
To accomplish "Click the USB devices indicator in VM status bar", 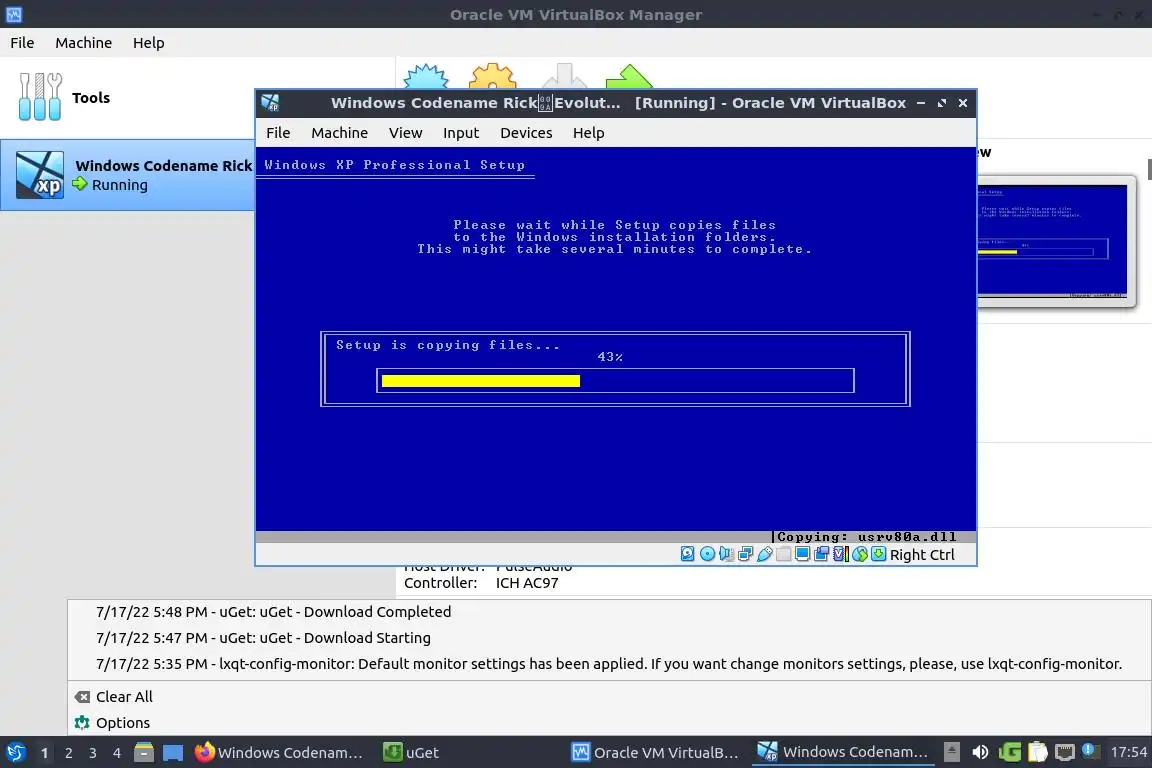I will click(764, 554).
